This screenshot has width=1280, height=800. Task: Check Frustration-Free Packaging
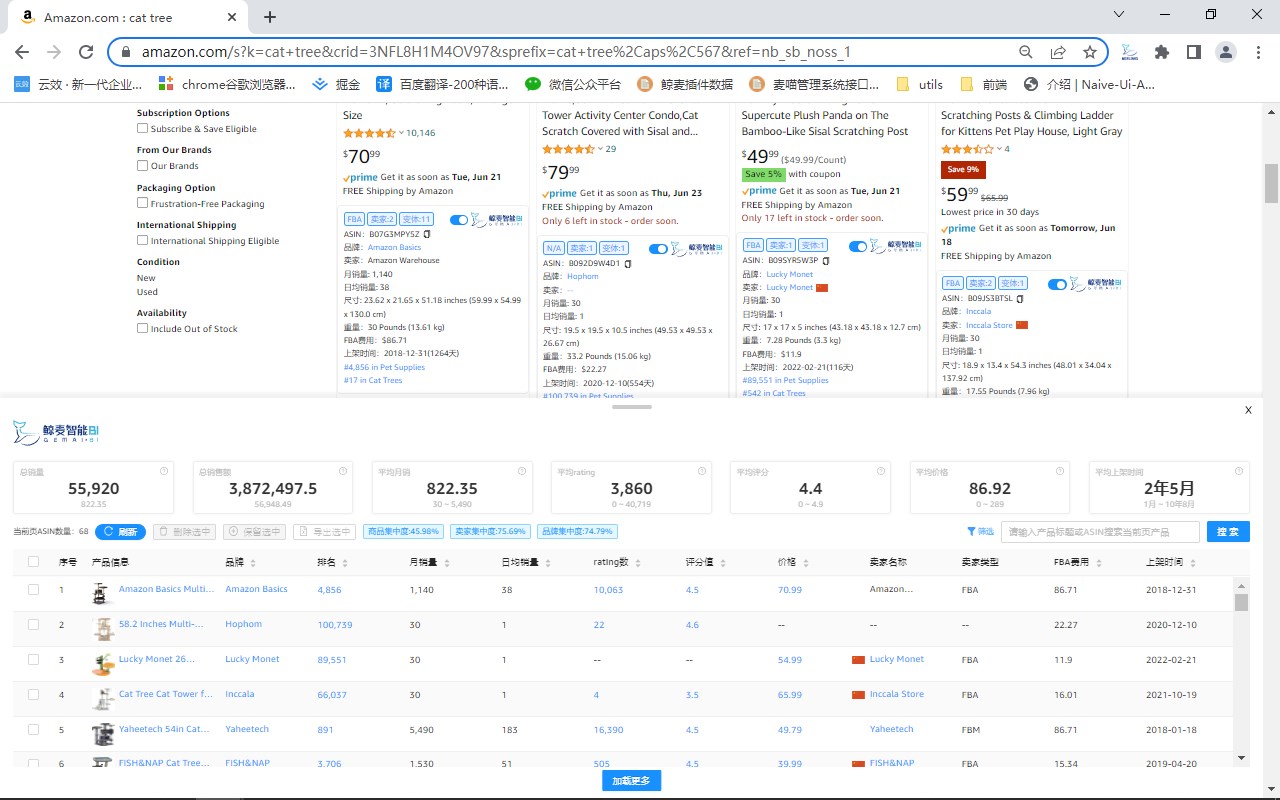pyautogui.click(x=142, y=203)
